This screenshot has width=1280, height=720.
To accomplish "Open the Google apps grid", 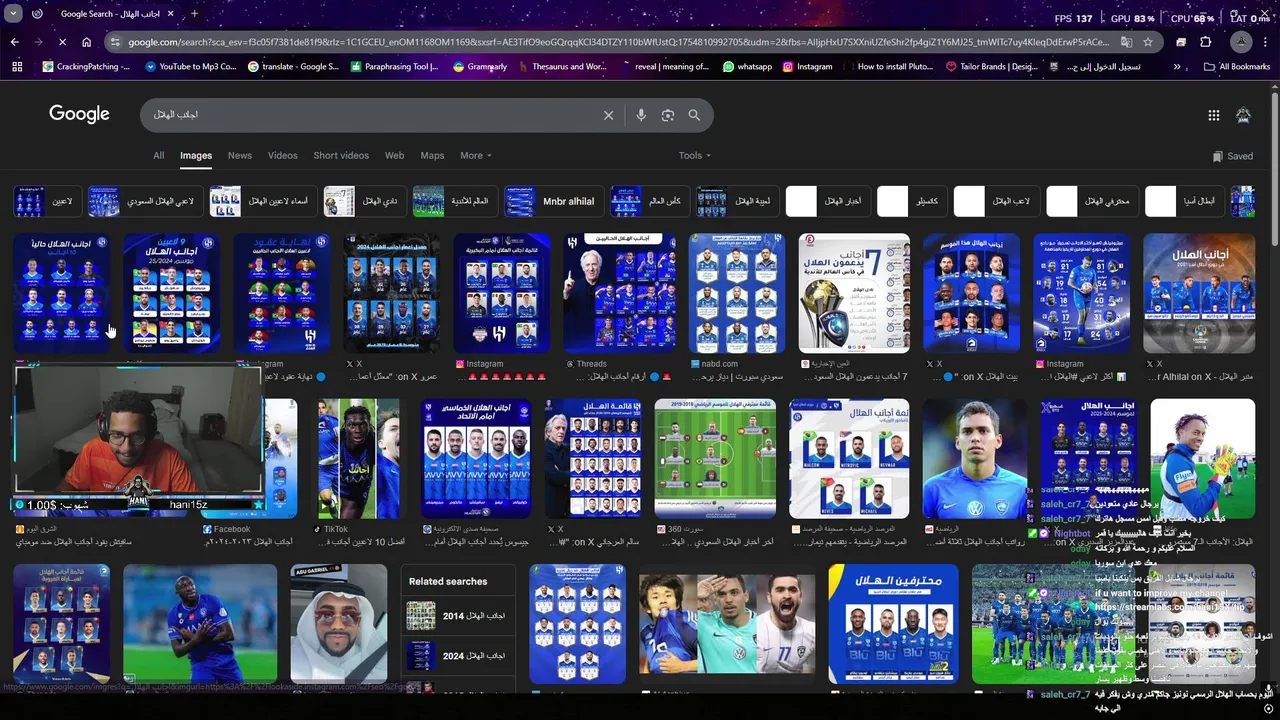I will (1213, 115).
